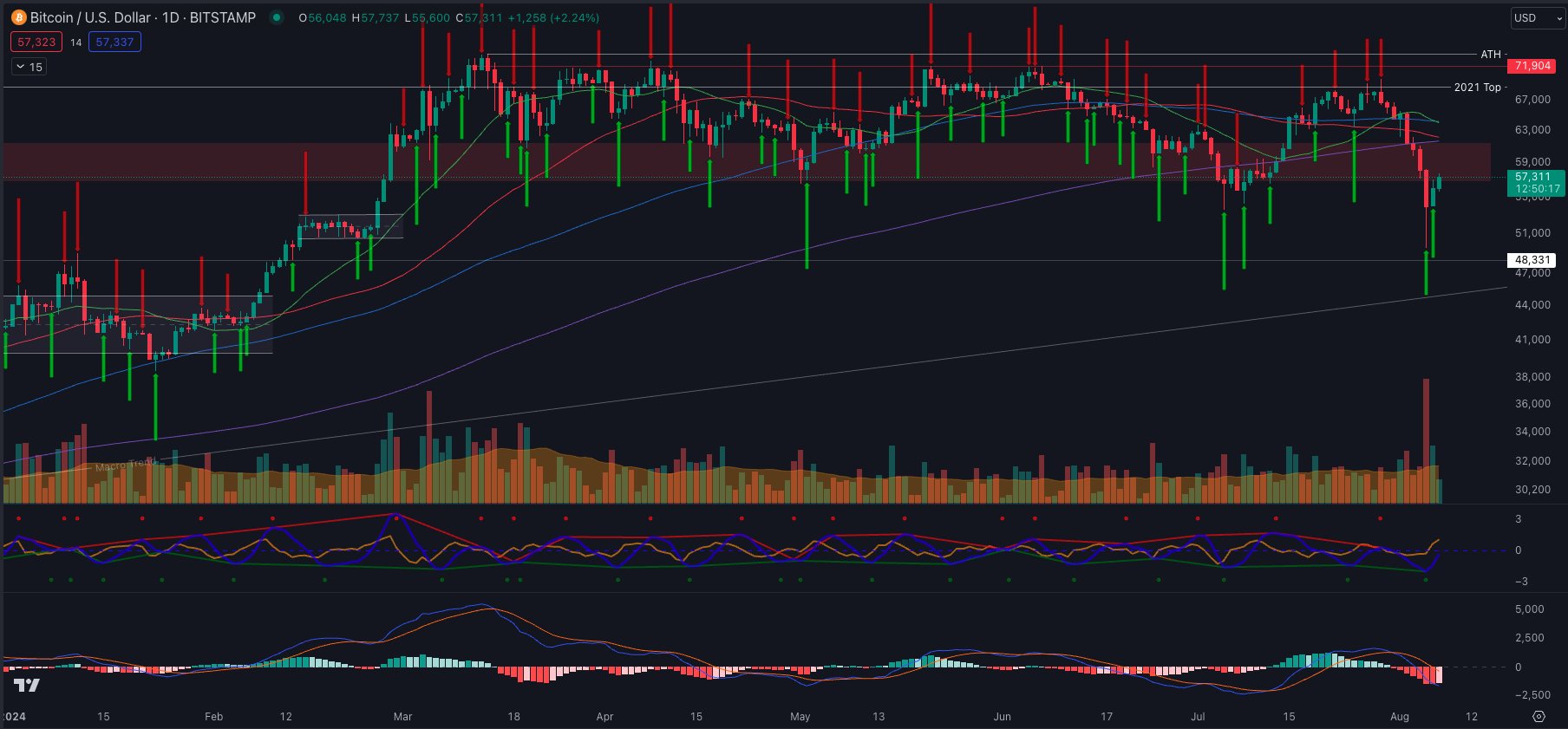
Task: Click the TradingView logo at bottom left
Action: [x=27, y=686]
